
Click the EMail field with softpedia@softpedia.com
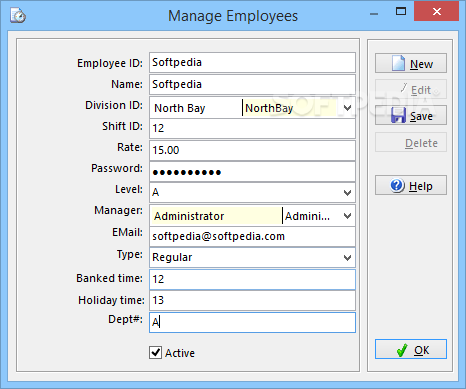(x=252, y=237)
